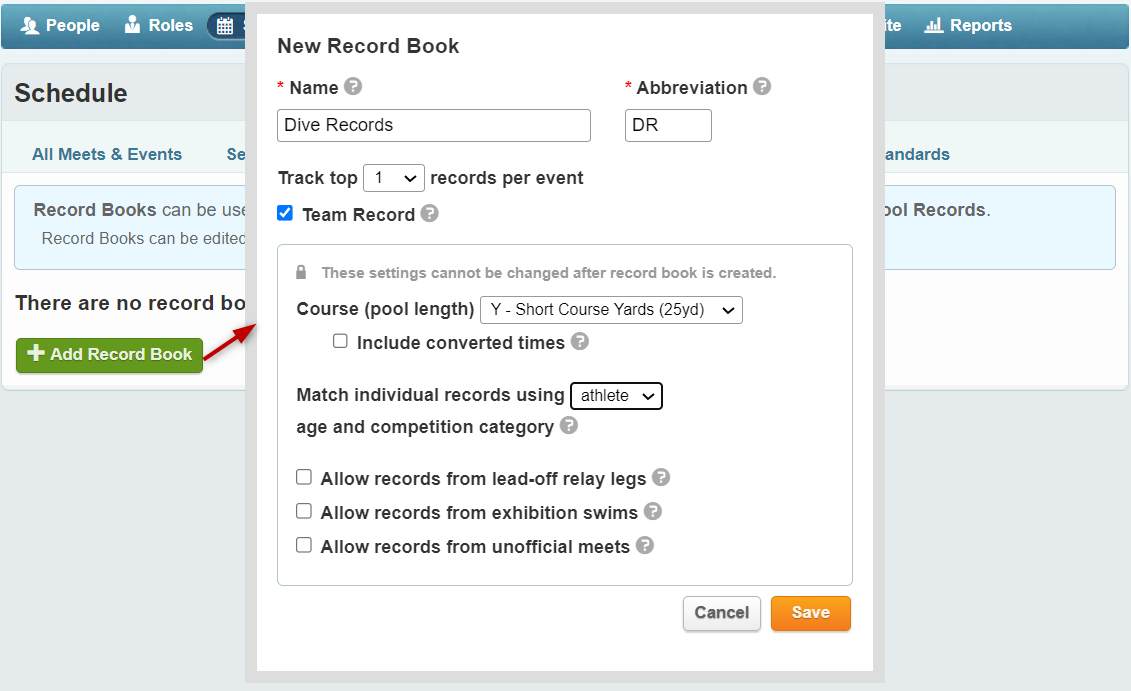
Task: Cancel the New Record Book dialog
Action: tap(721, 613)
